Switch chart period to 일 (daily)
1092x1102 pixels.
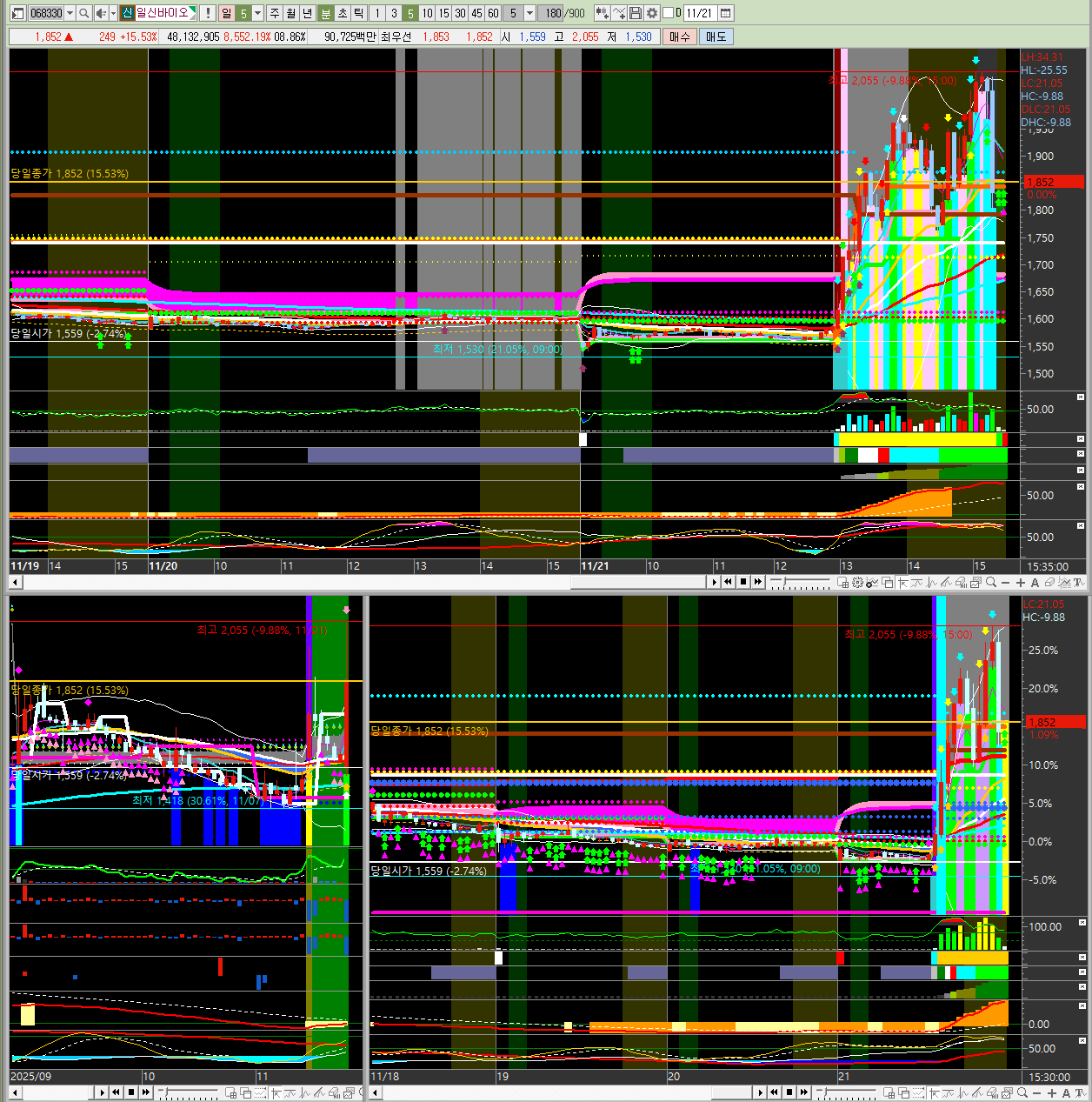(226, 13)
